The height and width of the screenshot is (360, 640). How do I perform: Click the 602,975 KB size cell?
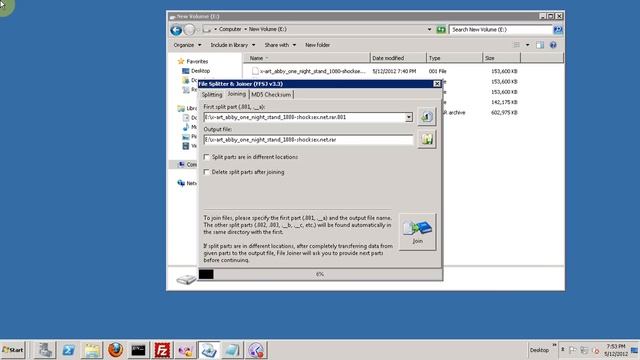pos(504,112)
